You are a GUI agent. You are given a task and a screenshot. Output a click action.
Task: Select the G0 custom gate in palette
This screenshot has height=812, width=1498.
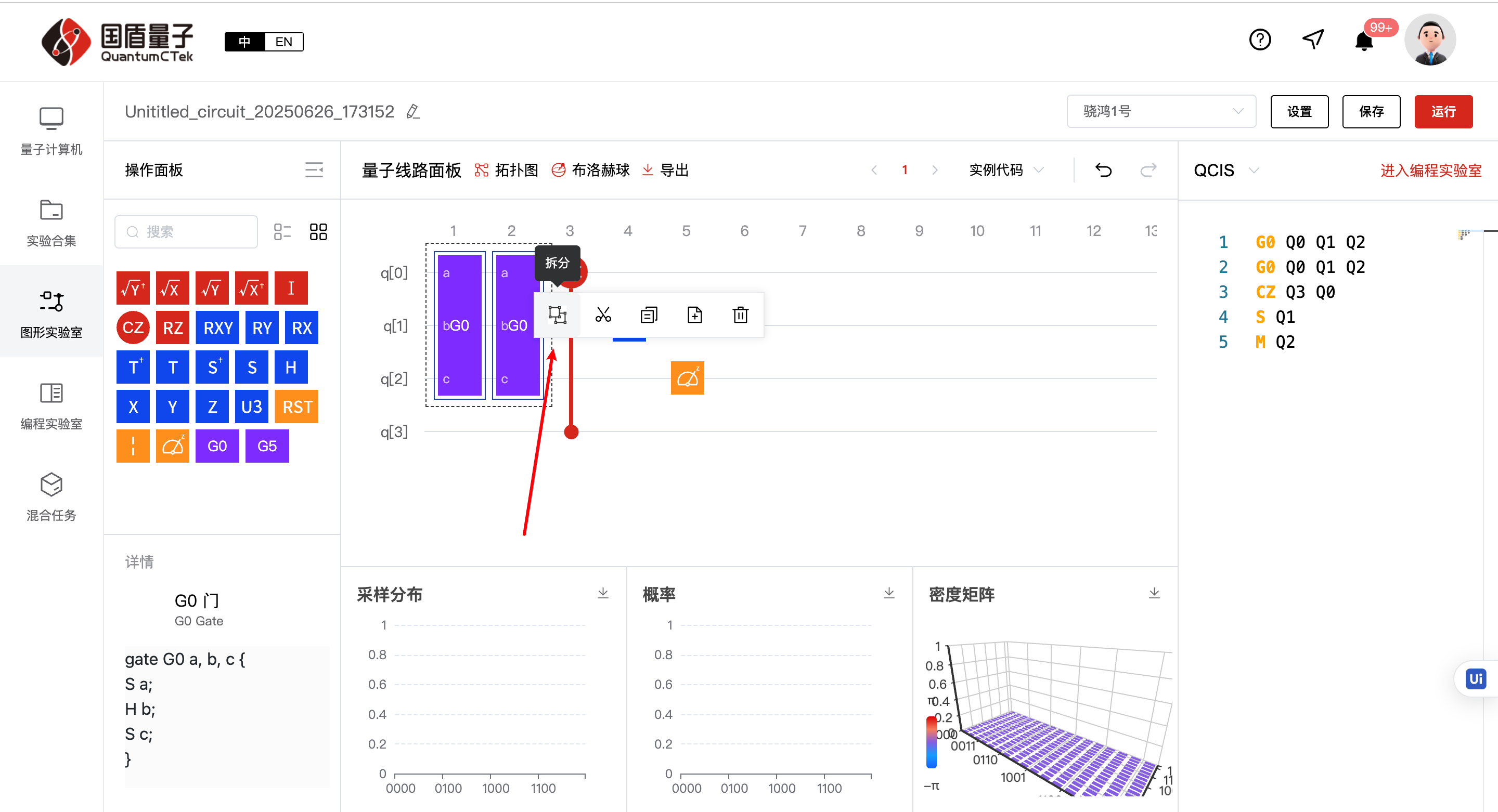coord(217,446)
